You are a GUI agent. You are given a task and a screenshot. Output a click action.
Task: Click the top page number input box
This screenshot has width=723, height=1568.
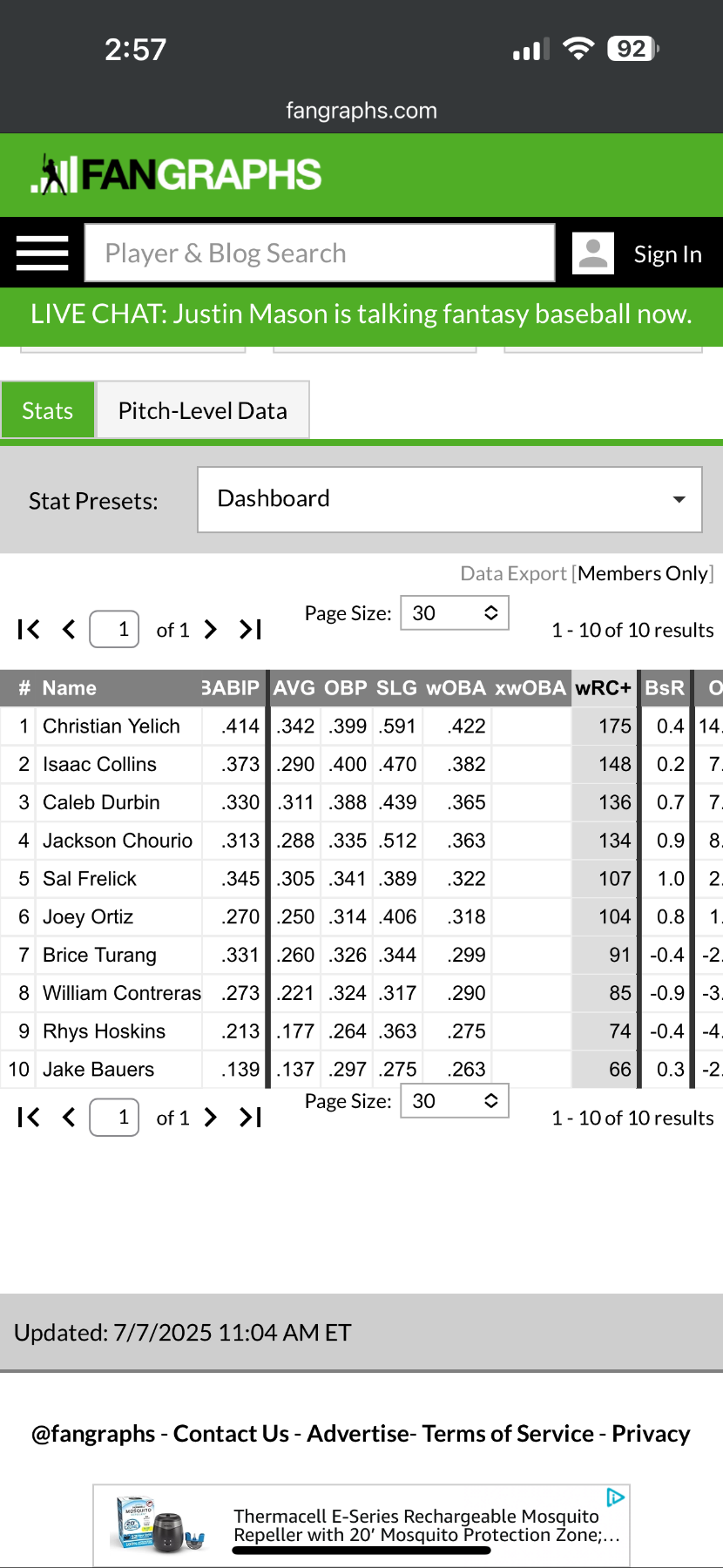[115, 629]
